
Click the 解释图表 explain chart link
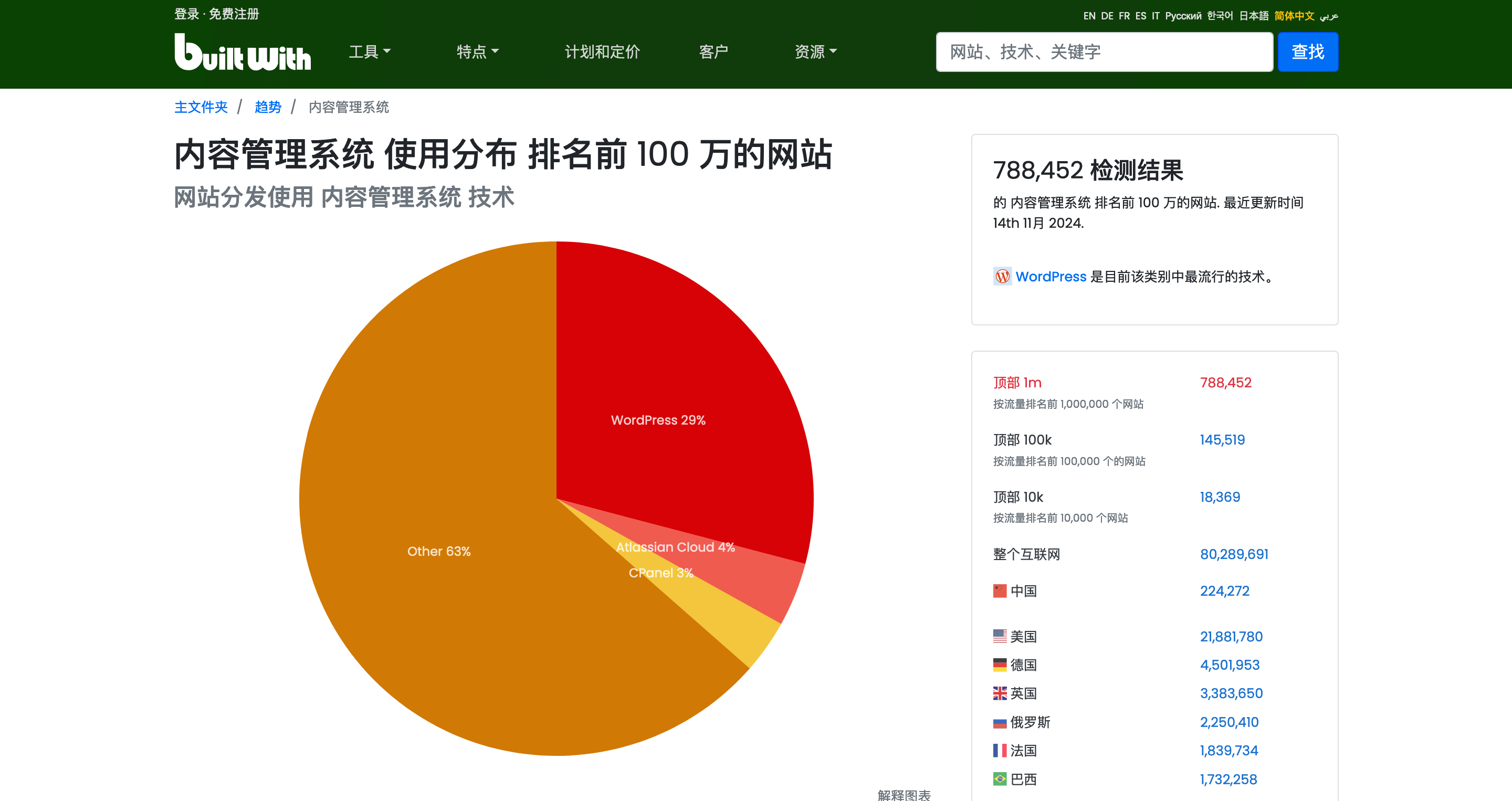click(904, 795)
